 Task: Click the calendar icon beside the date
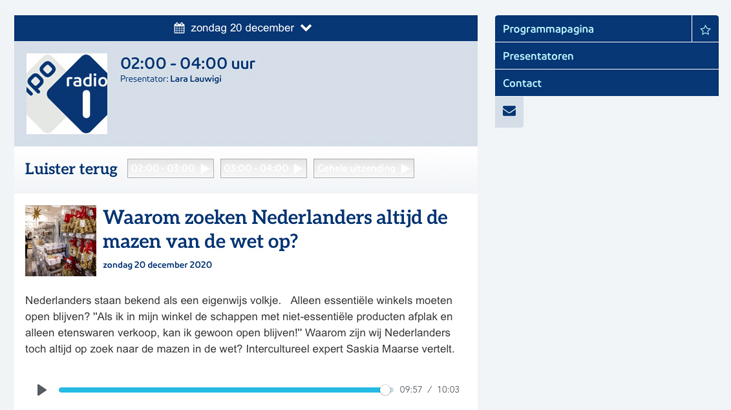(179, 28)
